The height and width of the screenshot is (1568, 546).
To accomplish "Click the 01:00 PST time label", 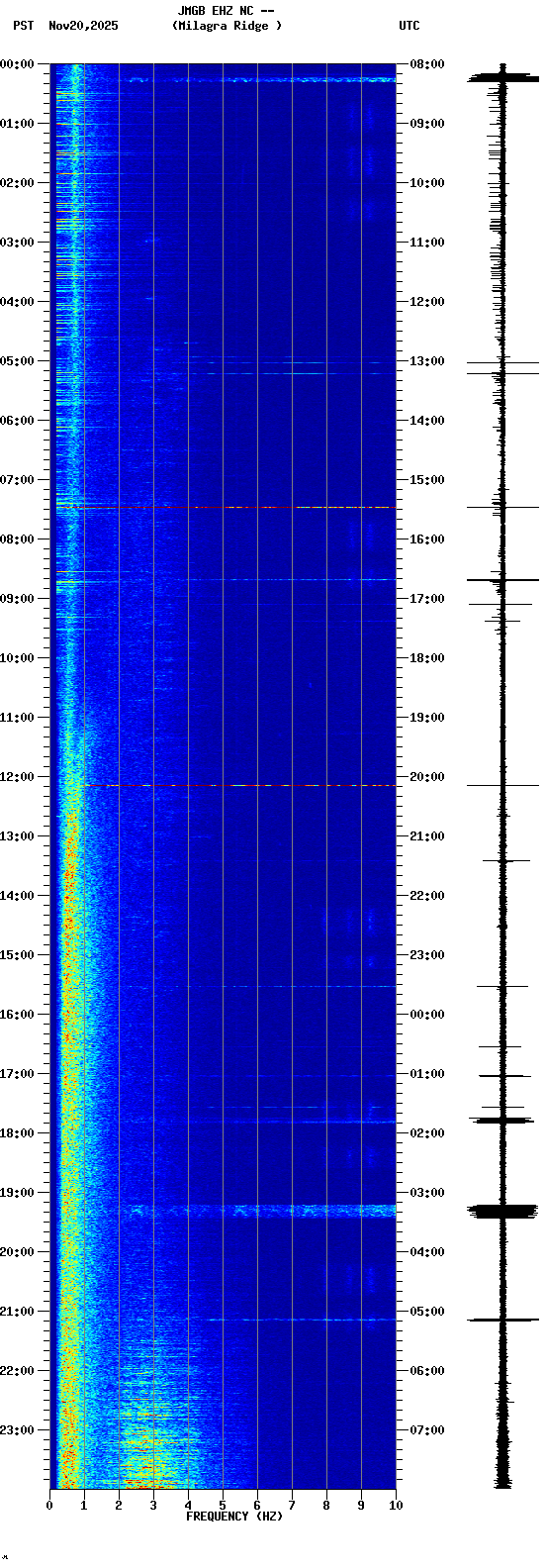I will 17,124.
